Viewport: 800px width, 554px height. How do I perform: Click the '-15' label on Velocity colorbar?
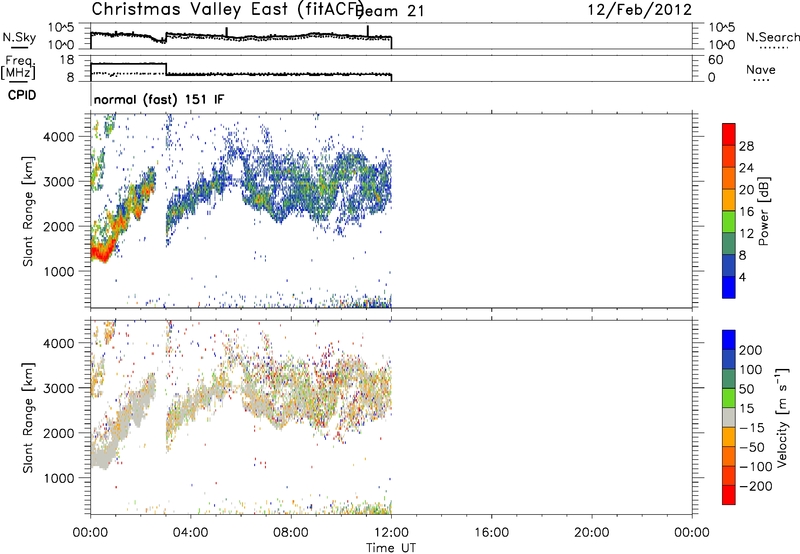tap(752, 428)
